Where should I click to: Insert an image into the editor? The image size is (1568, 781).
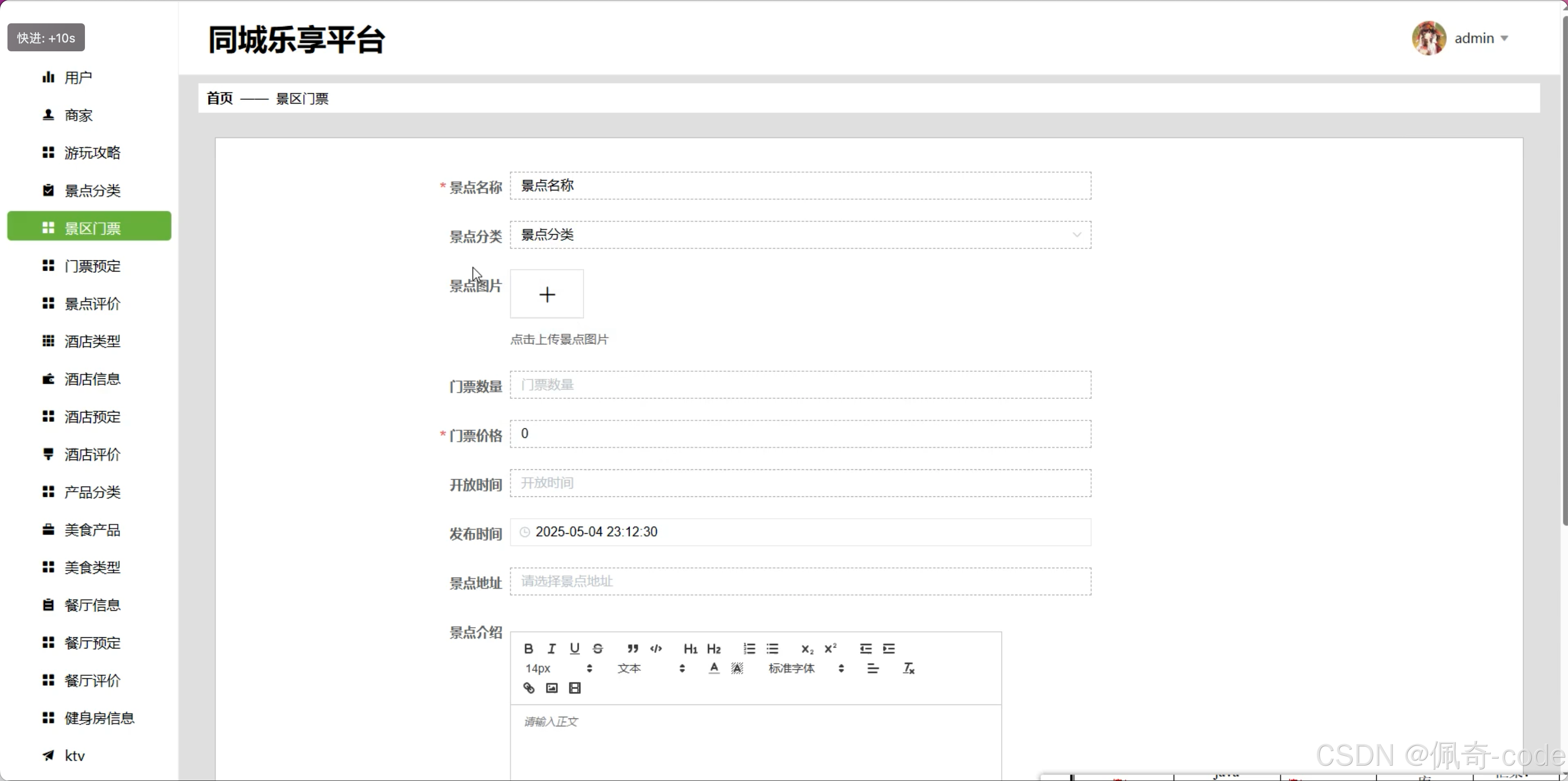point(552,688)
